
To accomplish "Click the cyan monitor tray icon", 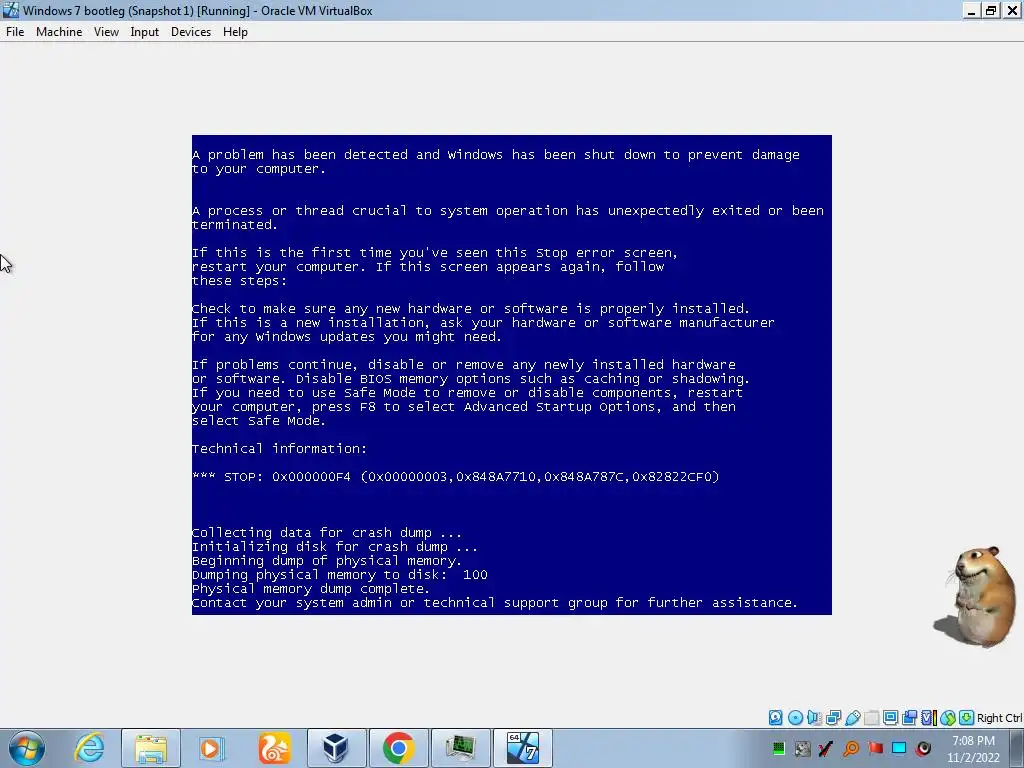I will [899, 748].
